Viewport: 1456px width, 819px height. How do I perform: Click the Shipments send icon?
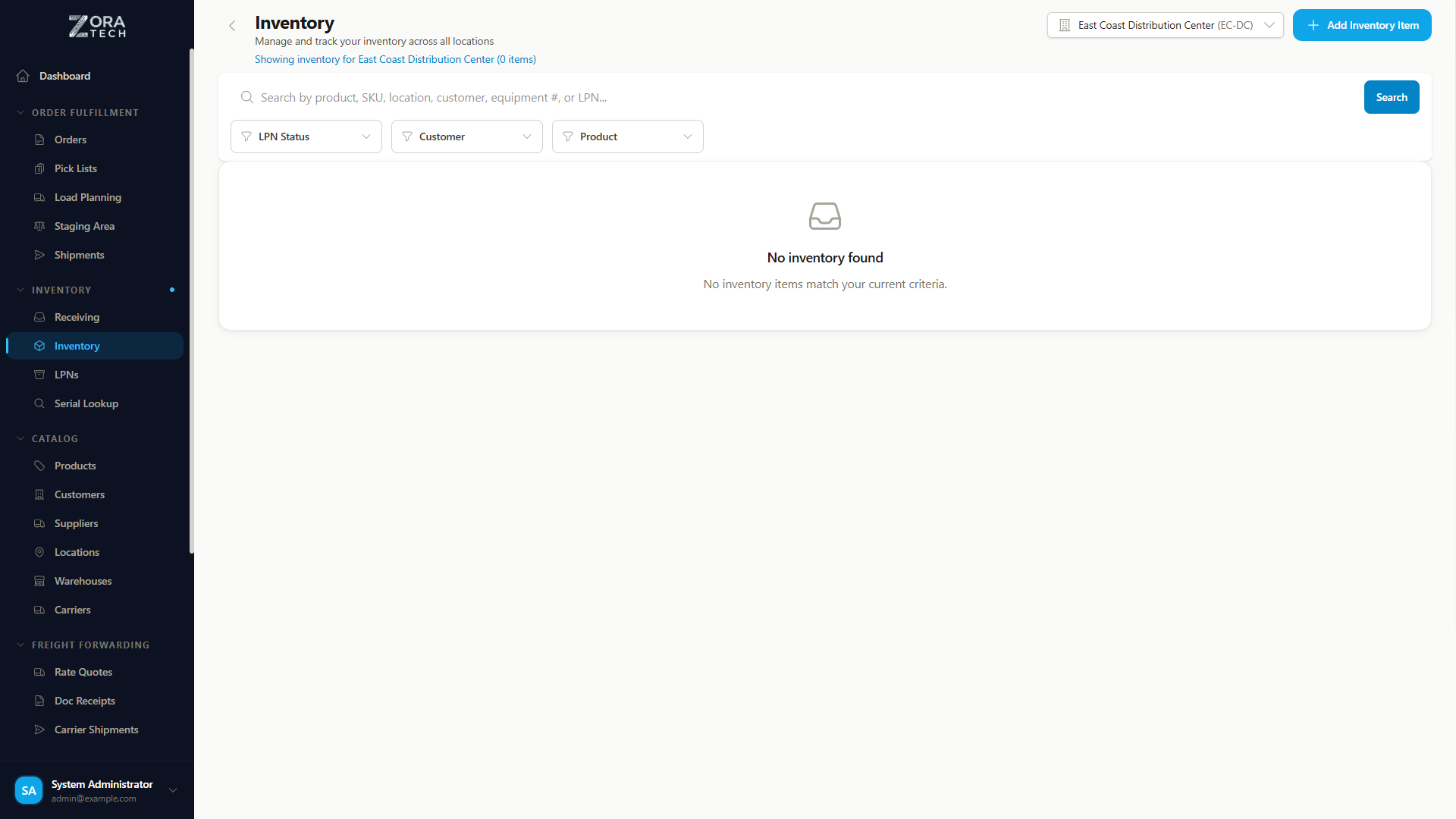coord(39,255)
